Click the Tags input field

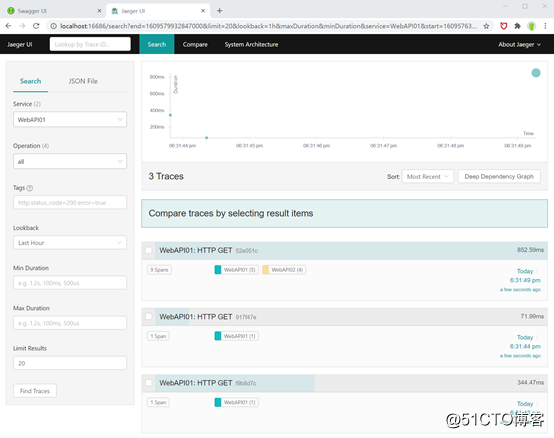click(70, 202)
